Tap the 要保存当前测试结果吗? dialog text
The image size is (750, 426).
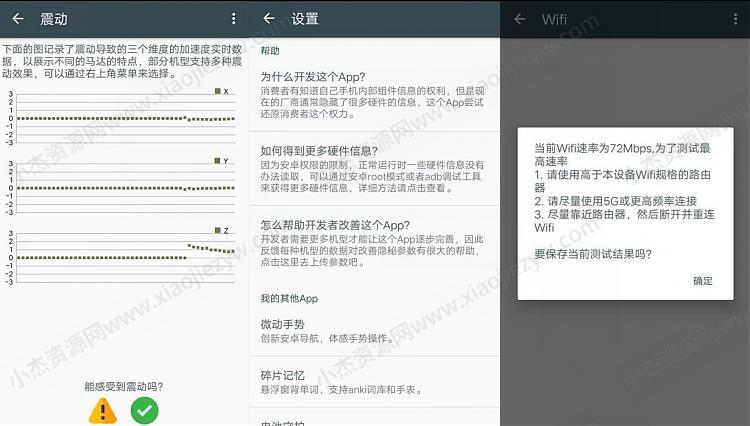[593, 254]
